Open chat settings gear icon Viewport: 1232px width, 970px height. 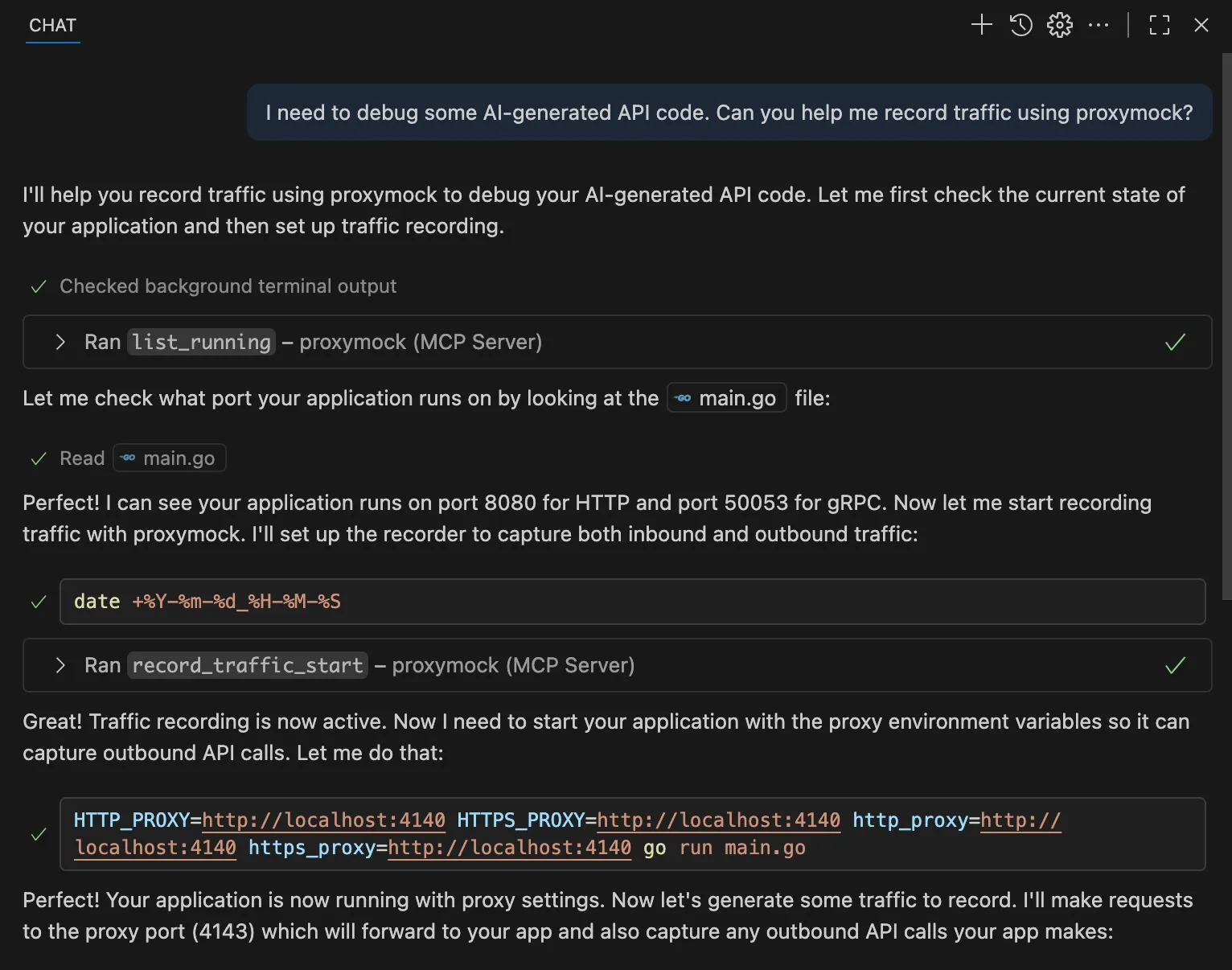coord(1059,25)
